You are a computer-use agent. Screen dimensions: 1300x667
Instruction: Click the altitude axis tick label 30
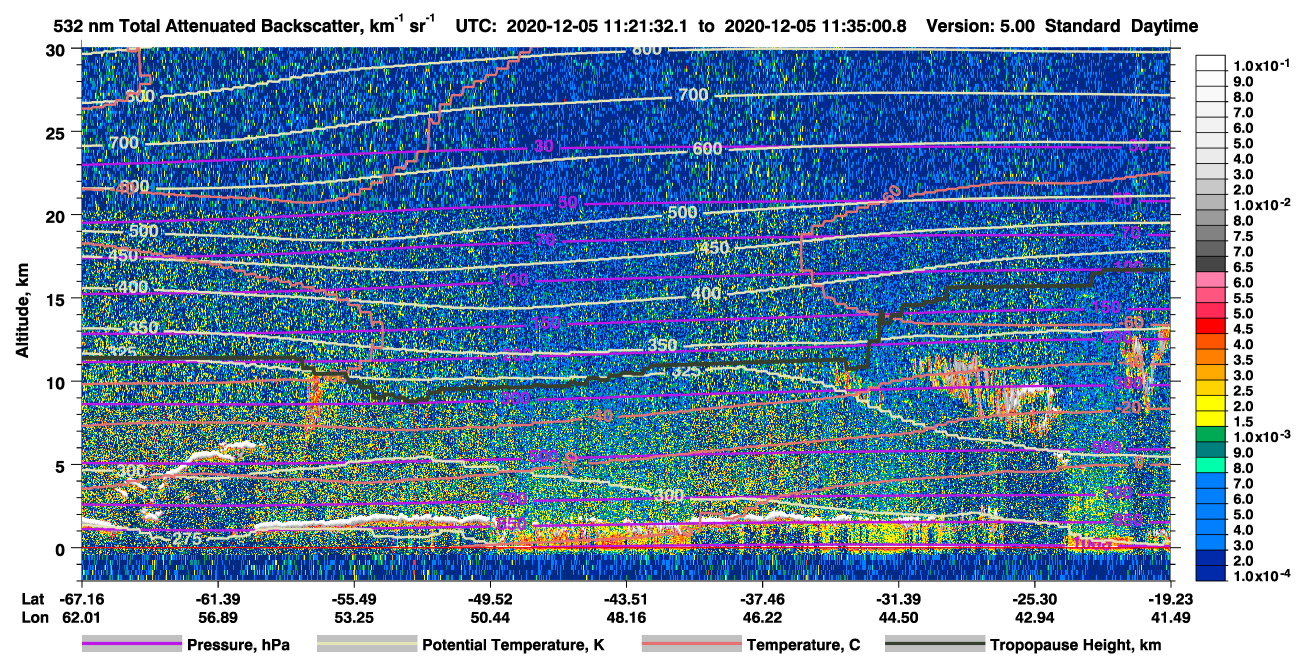[x=57, y=49]
